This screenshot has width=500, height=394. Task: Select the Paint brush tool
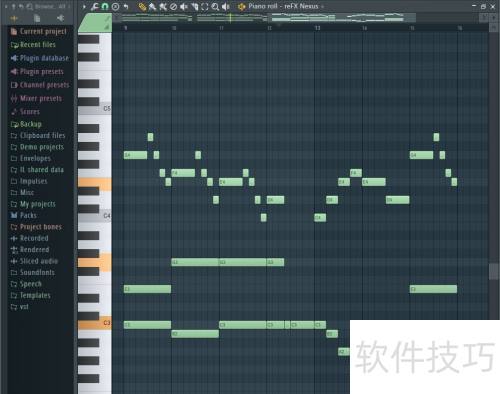point(153,6)
